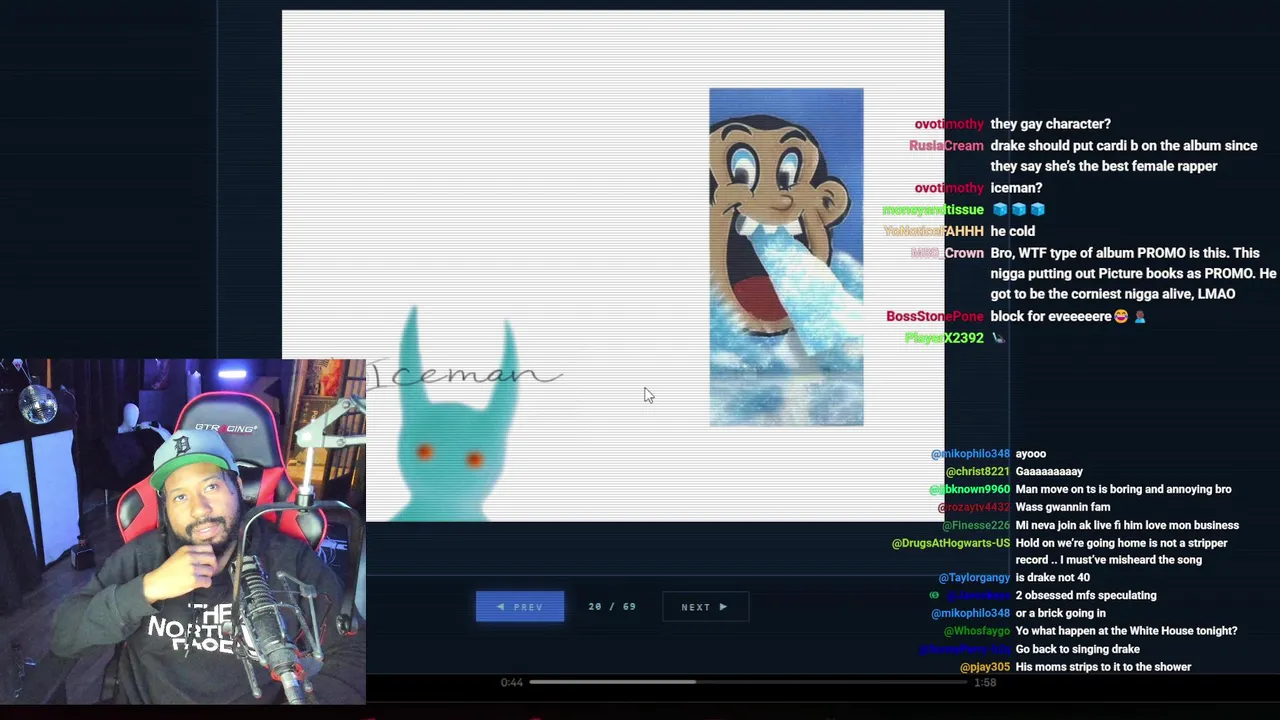Screen dimensions: 1280x720
Task: Click the 1:58 total duration label
Action: [x=985, y=682]
